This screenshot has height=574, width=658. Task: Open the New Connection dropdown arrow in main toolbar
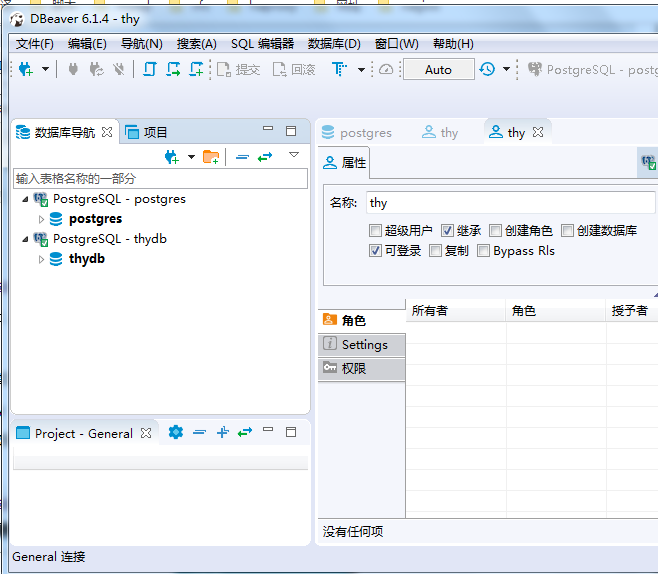click(45, 69)
